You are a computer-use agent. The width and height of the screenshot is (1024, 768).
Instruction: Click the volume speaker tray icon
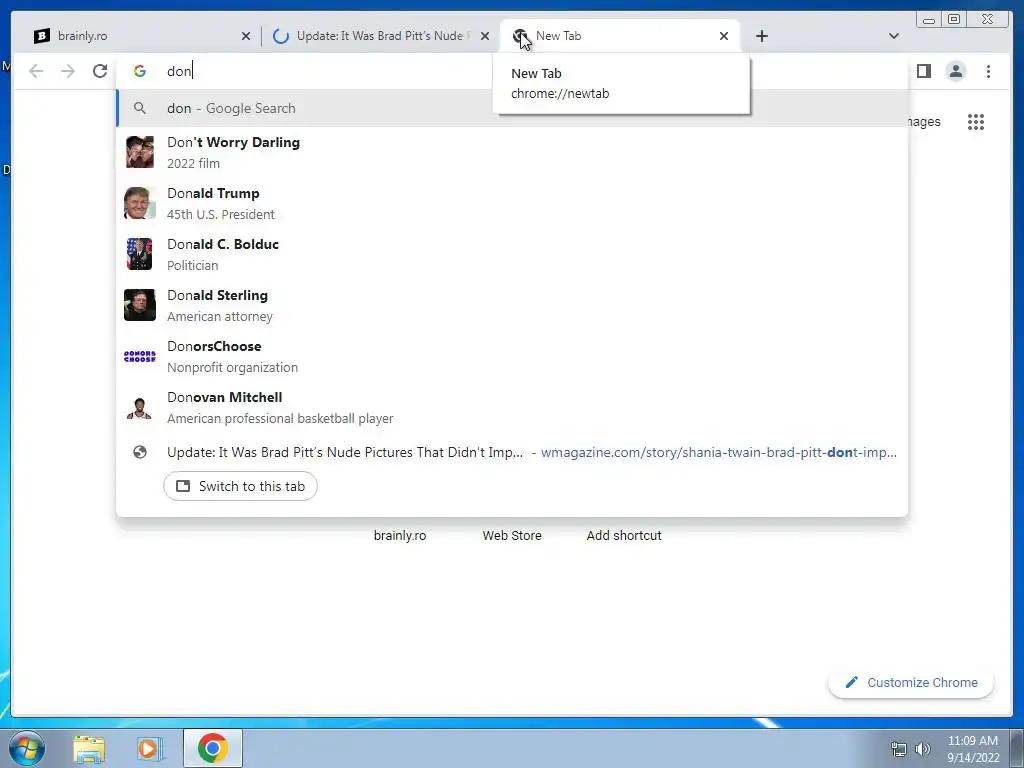923,749
